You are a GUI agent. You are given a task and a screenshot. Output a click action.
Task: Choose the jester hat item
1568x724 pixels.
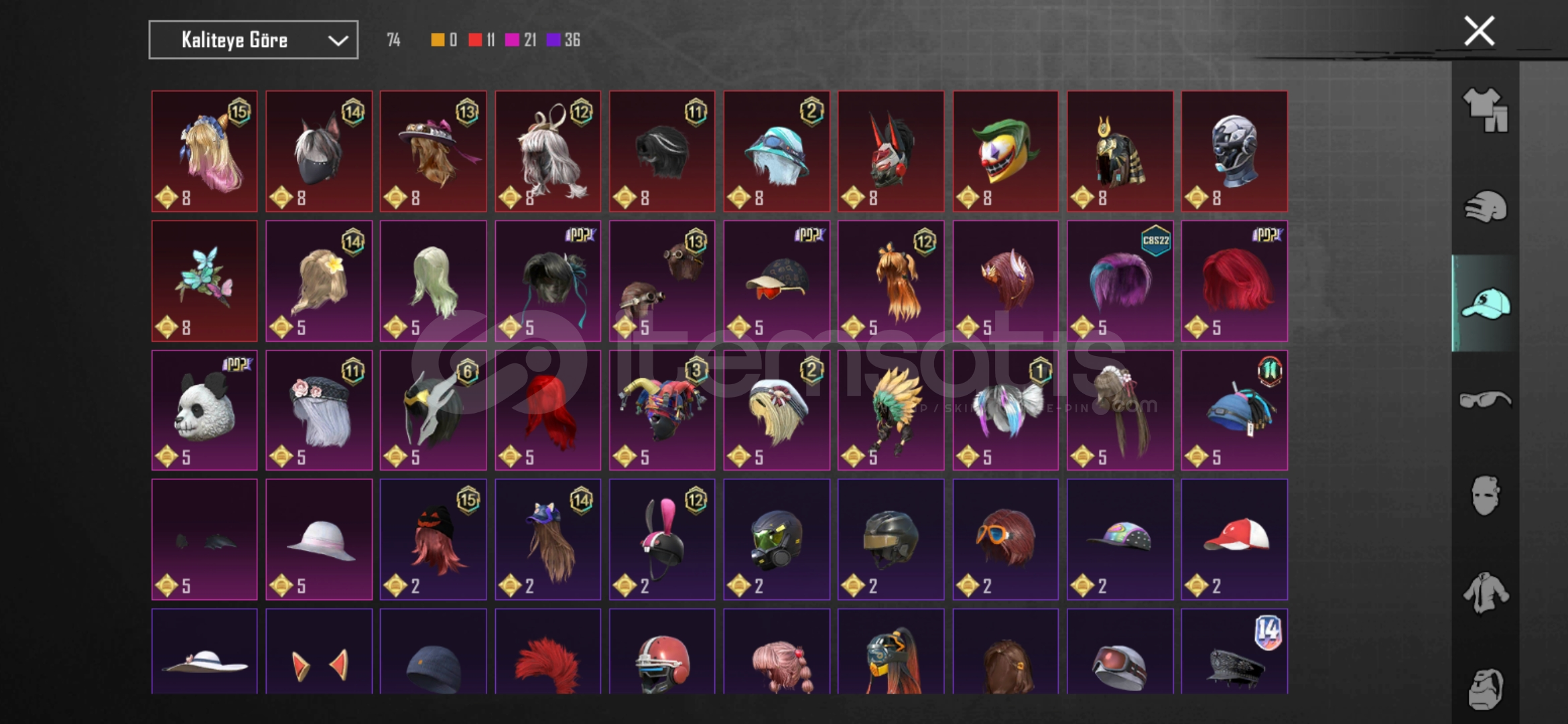click(662, 410)
